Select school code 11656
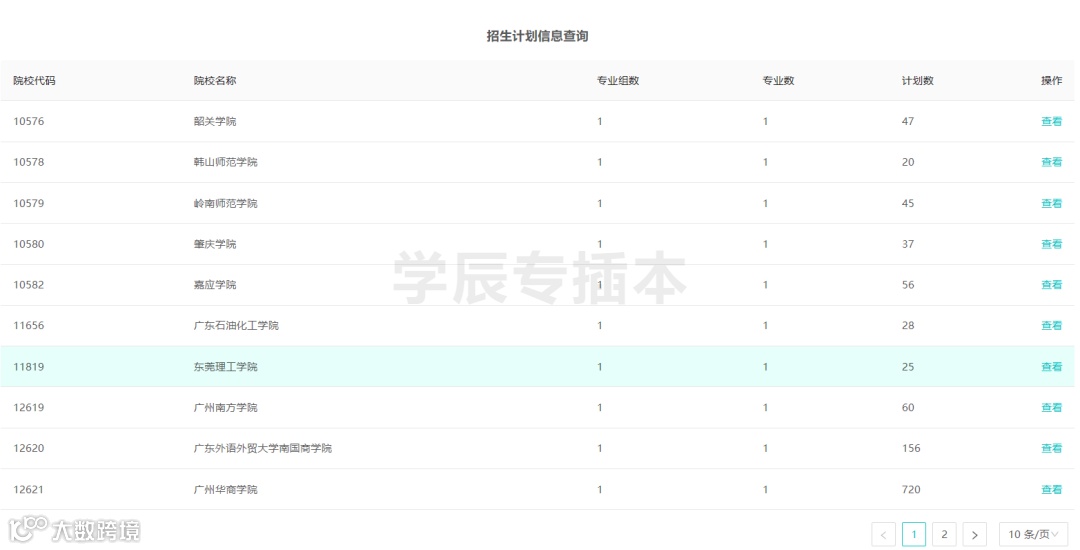The height and width of the screenshot is (550, 1080). [x=29, y=325]
